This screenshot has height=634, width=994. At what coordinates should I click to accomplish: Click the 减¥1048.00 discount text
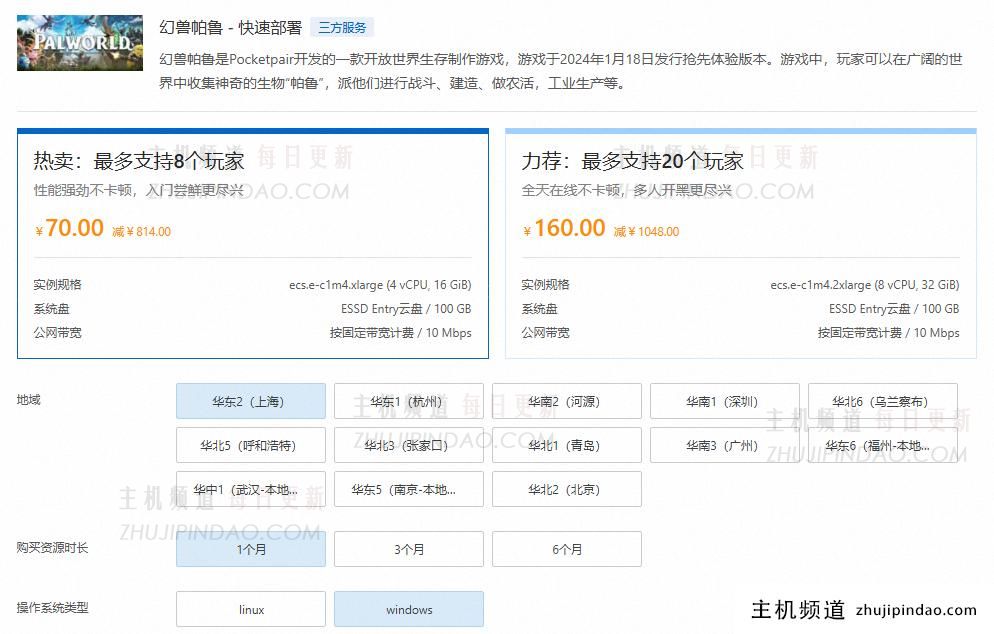[x=646, y=231]
